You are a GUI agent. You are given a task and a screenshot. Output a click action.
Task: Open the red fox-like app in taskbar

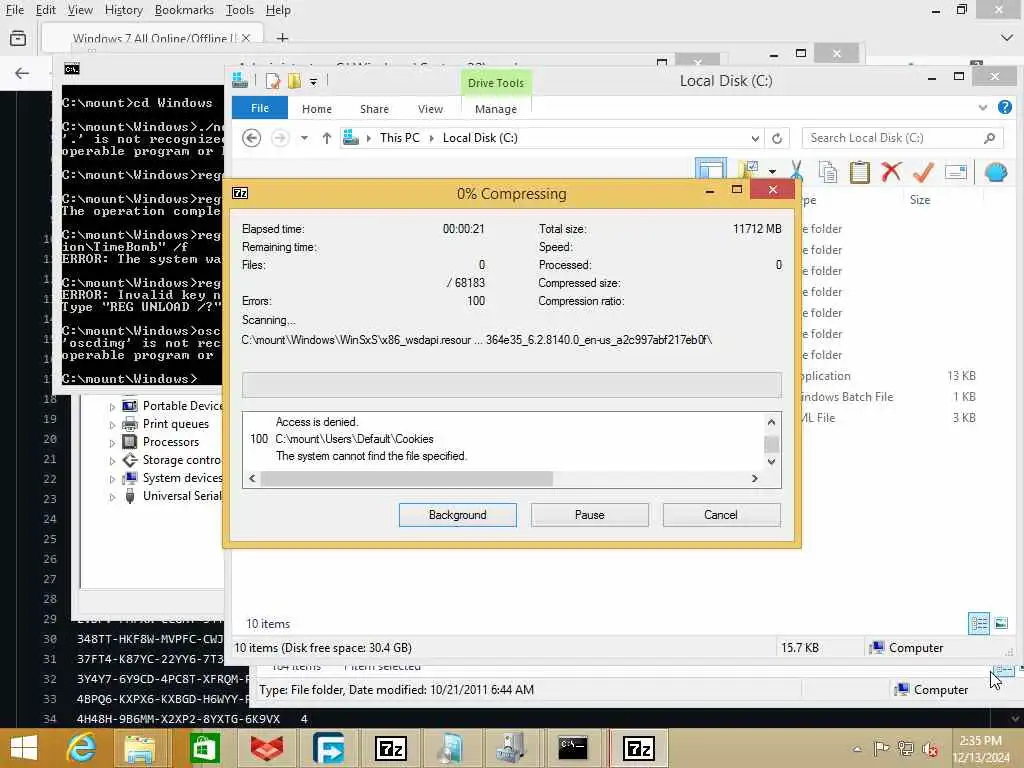[266, 748]
